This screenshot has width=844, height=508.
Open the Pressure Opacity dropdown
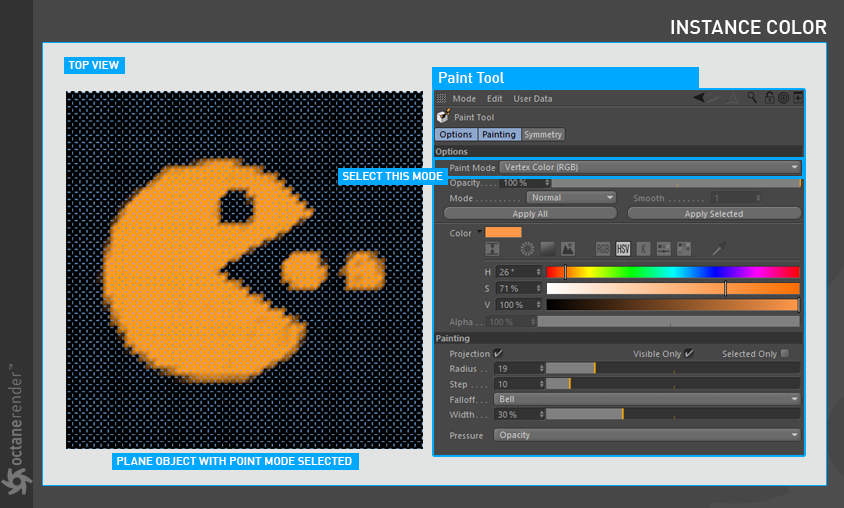(646, 435)
